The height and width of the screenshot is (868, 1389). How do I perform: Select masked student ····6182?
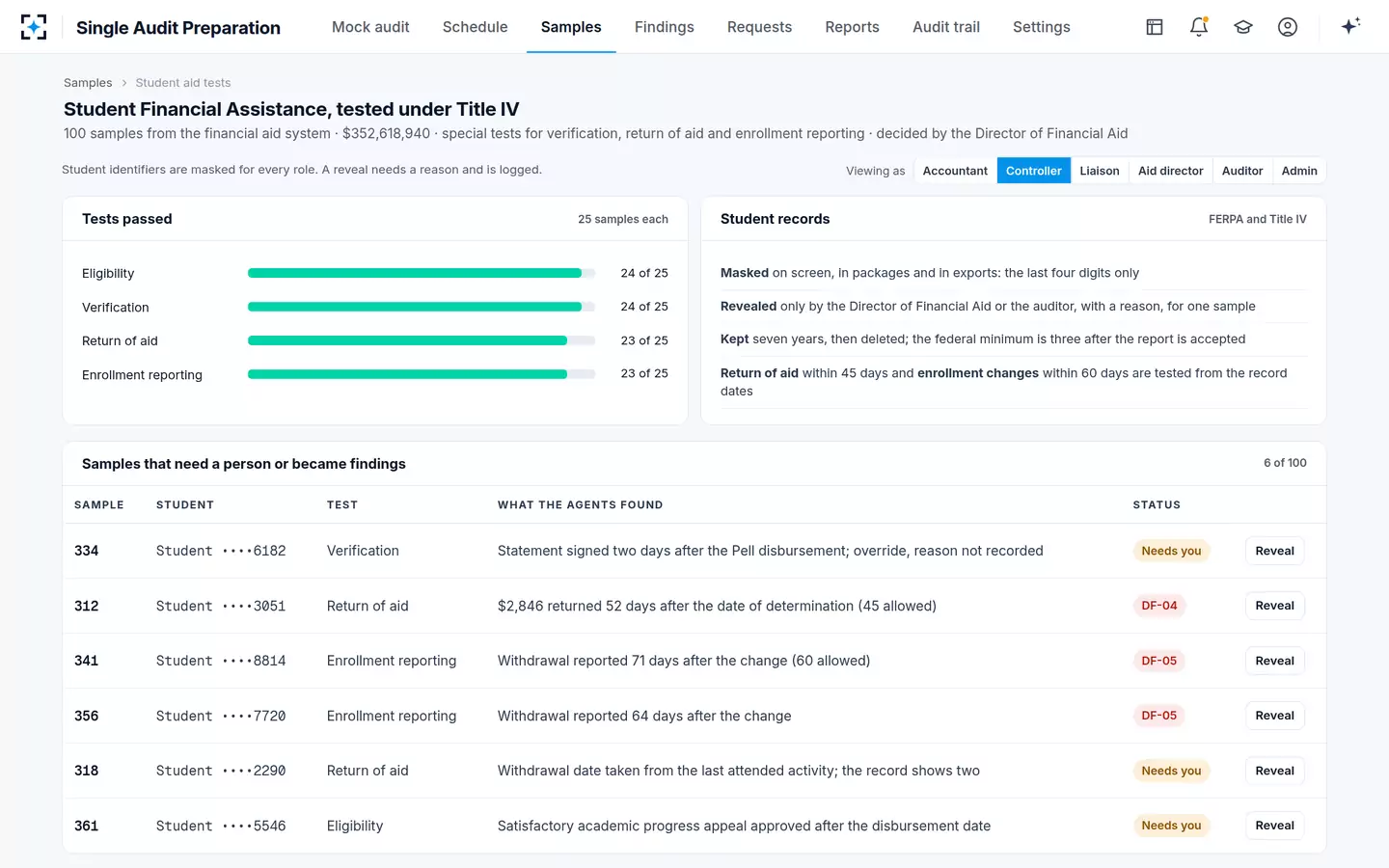point(221,551)
